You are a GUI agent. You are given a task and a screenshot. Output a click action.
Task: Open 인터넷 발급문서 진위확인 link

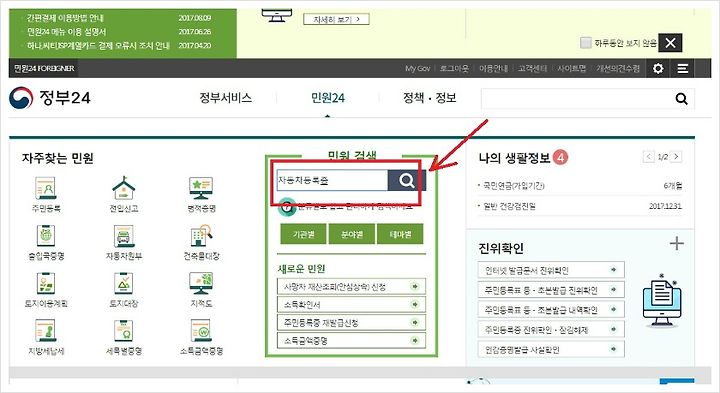[551, 270]
